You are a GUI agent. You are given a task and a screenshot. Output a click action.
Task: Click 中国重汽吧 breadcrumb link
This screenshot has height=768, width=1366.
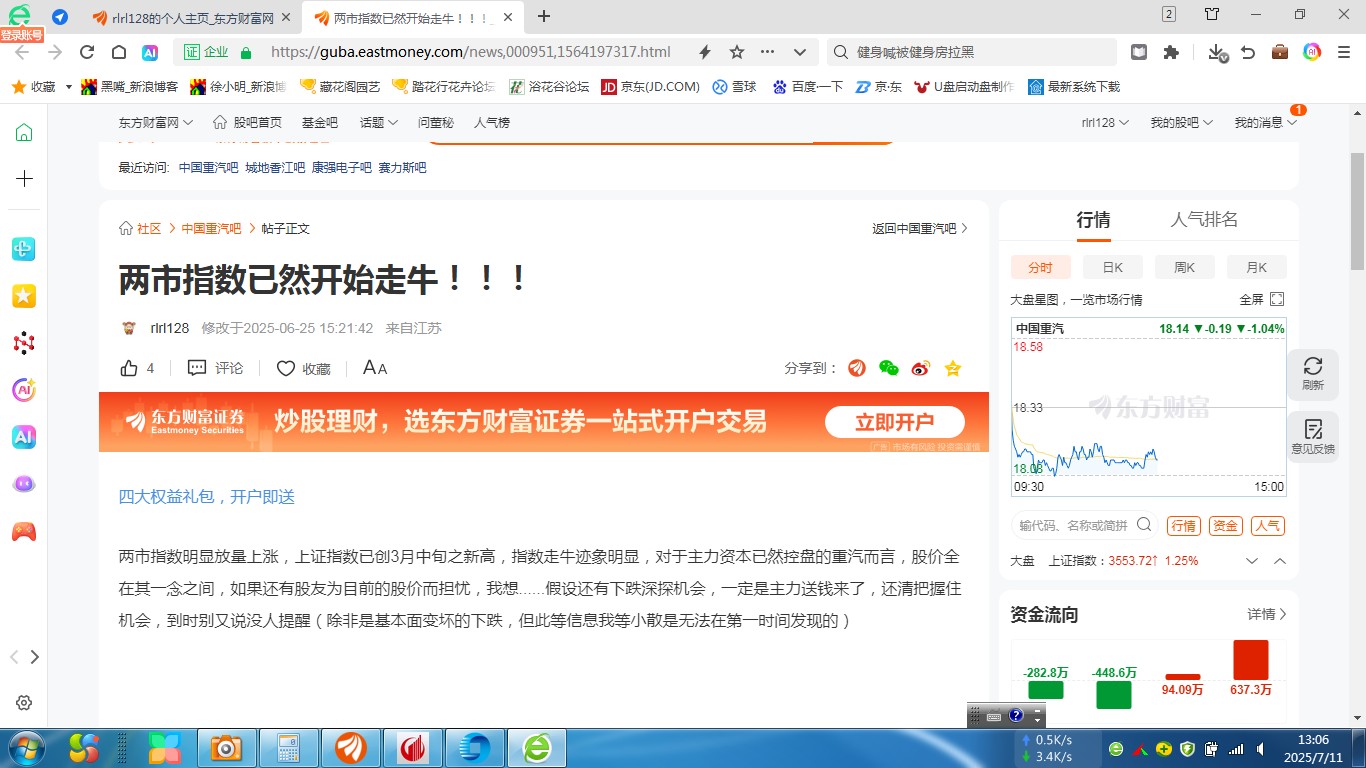point(211,228)
